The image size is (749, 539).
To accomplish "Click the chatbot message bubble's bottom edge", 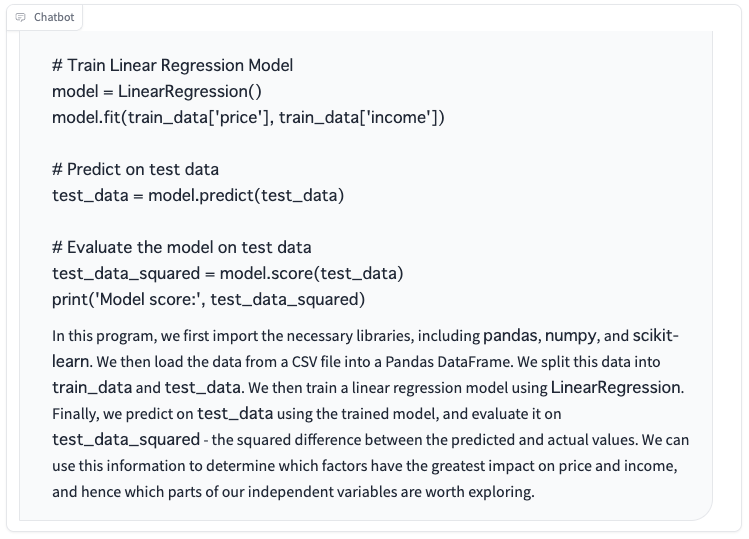I will (365, 520).
